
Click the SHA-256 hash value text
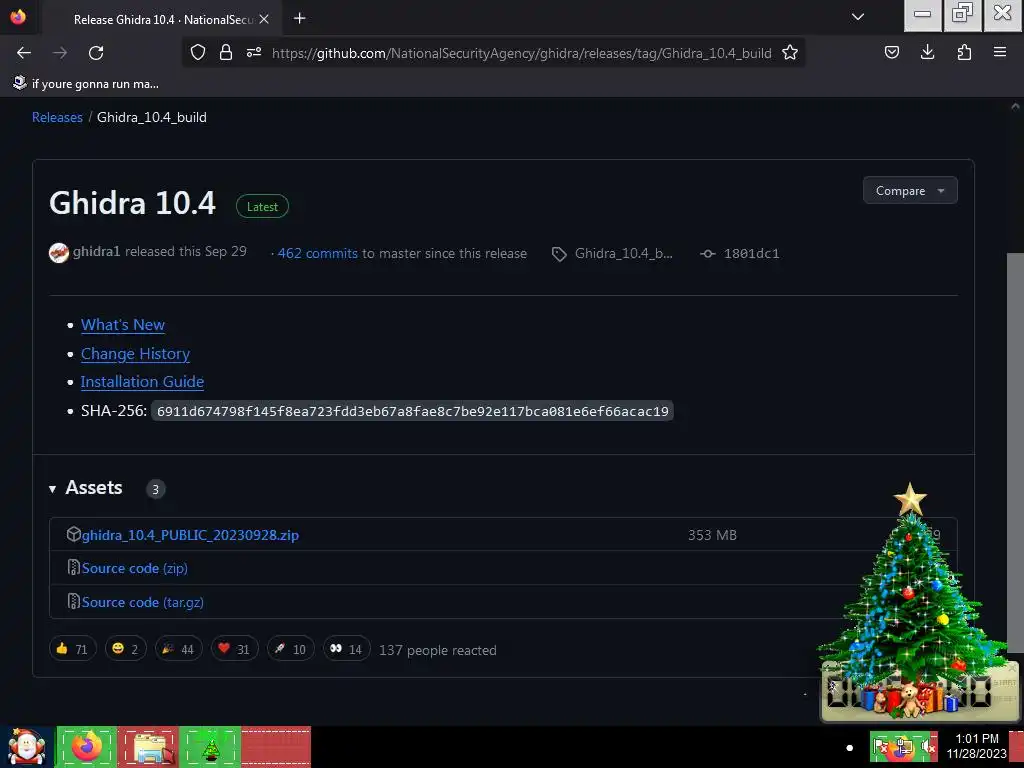[412, 411]
